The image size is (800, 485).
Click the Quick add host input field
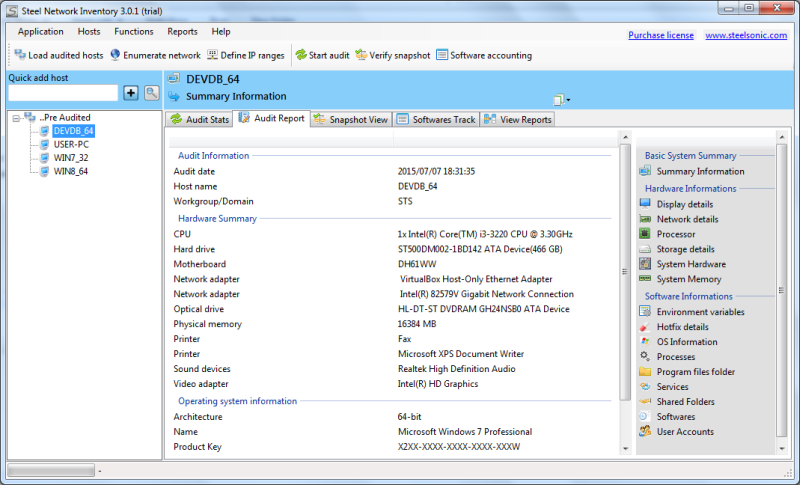tap(63, 93)
